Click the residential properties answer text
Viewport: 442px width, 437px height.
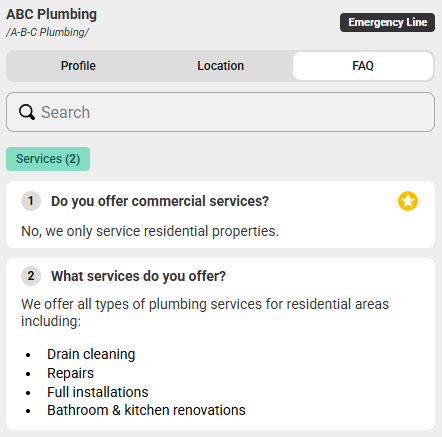(x=150, y=231)
